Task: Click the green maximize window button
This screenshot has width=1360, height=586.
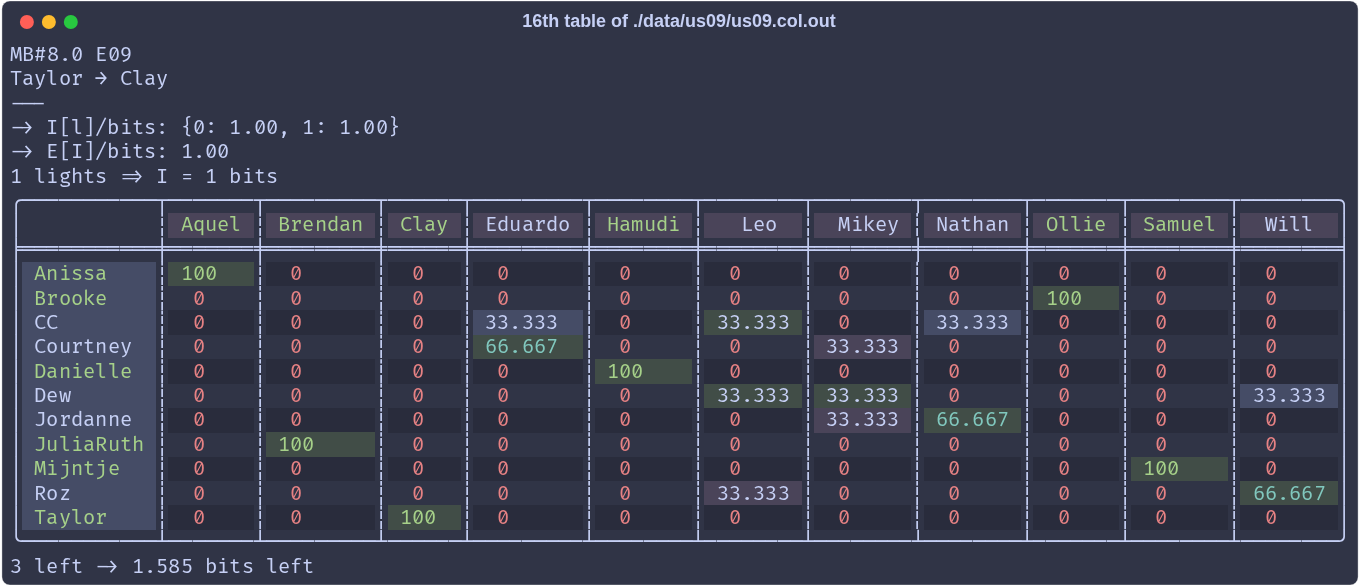Action: [x=71, y=21]
